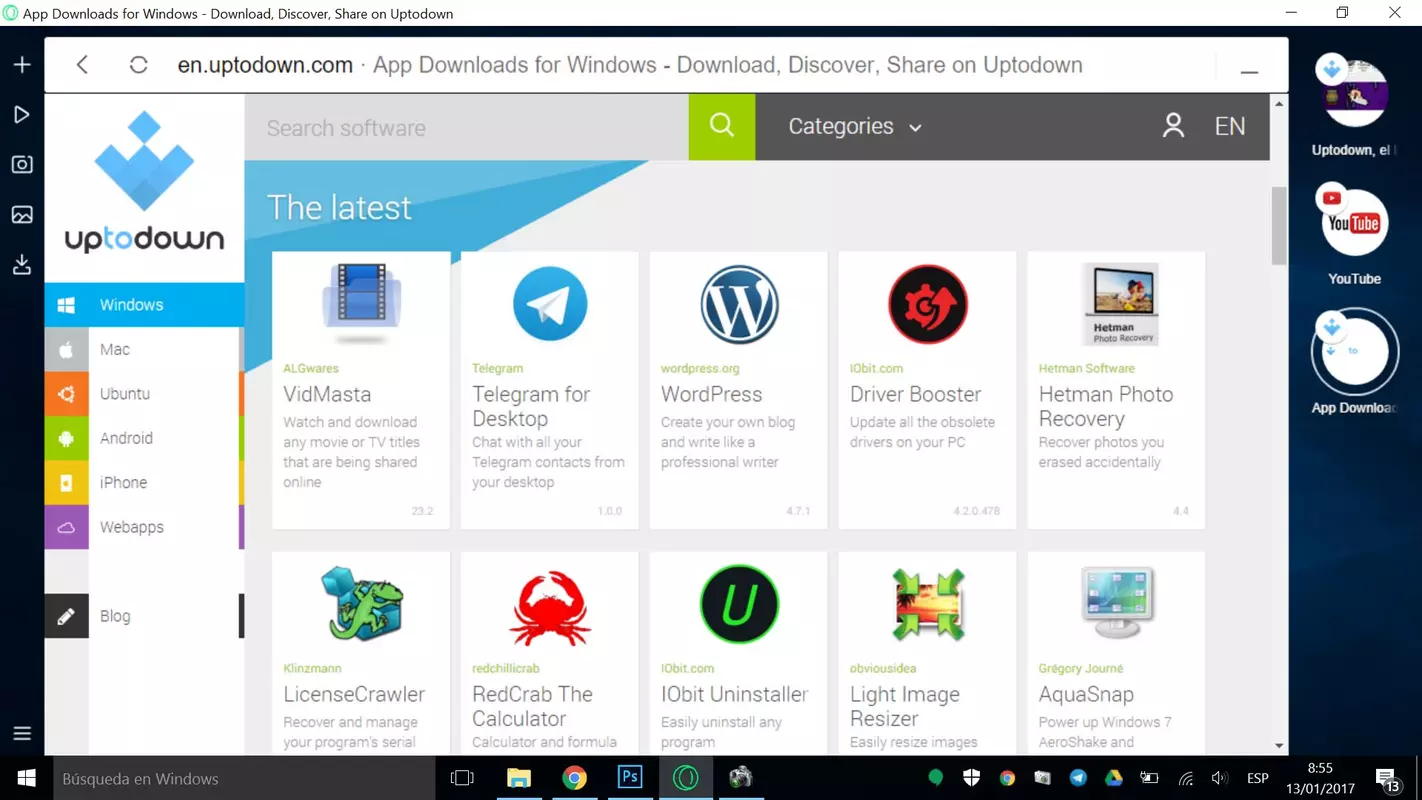
Task: Open the image gallery sidebar icon
Action: (x=22, y=215)
